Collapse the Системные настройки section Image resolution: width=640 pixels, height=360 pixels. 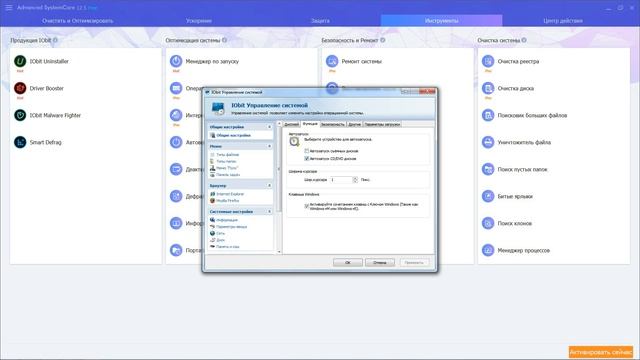click(x=269, y=211)
